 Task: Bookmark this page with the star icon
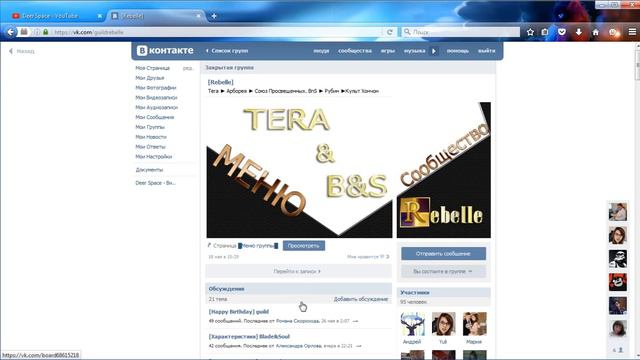[x=530, y=32]
